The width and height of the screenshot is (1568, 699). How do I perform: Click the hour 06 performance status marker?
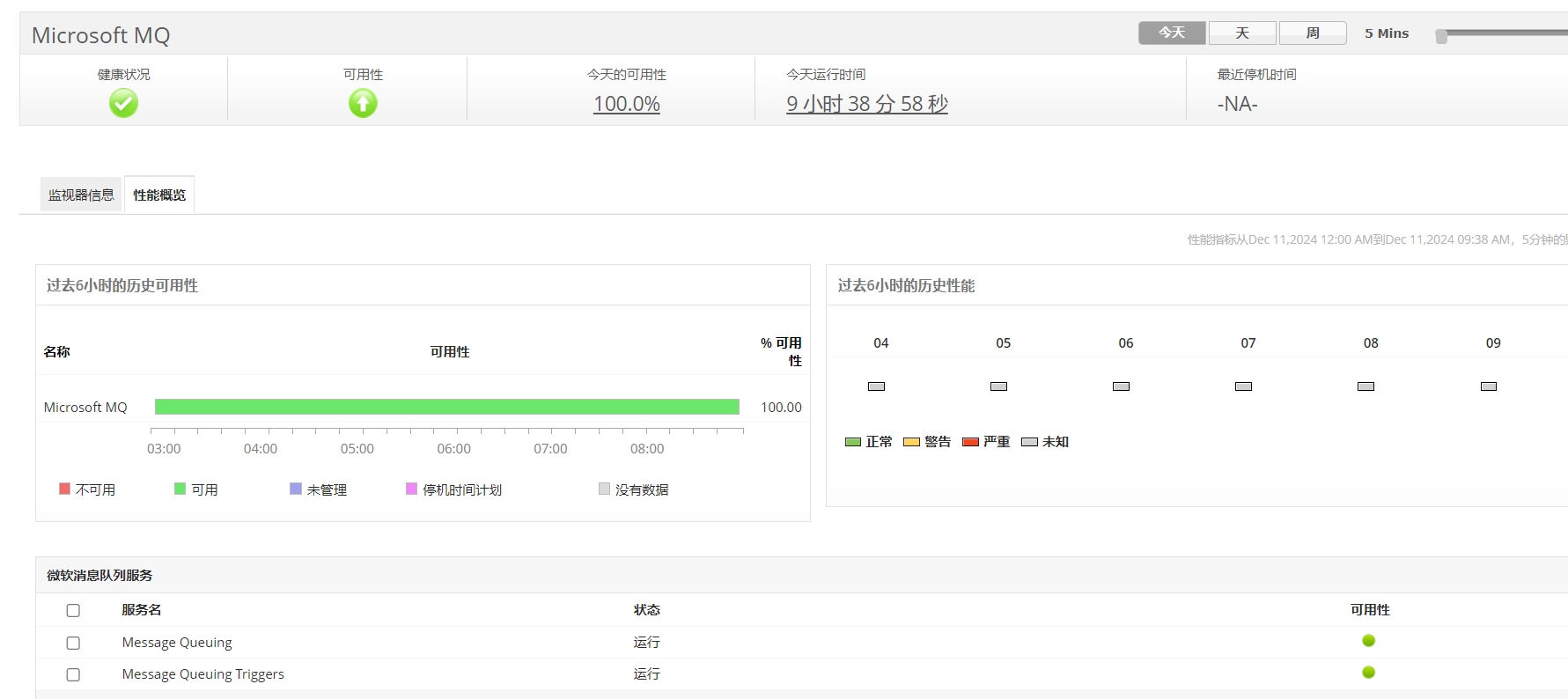(x=1121, y=386)
